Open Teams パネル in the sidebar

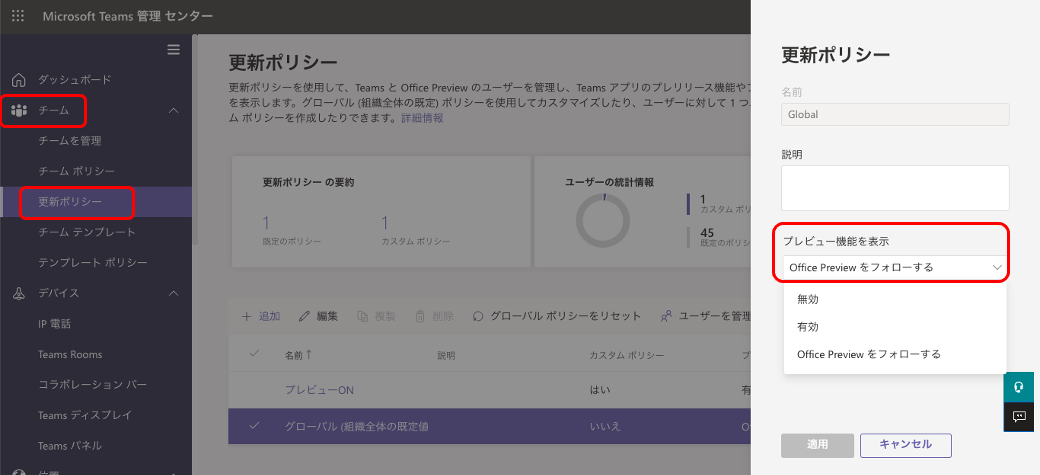pyautogui.click(x=70, y=446)
